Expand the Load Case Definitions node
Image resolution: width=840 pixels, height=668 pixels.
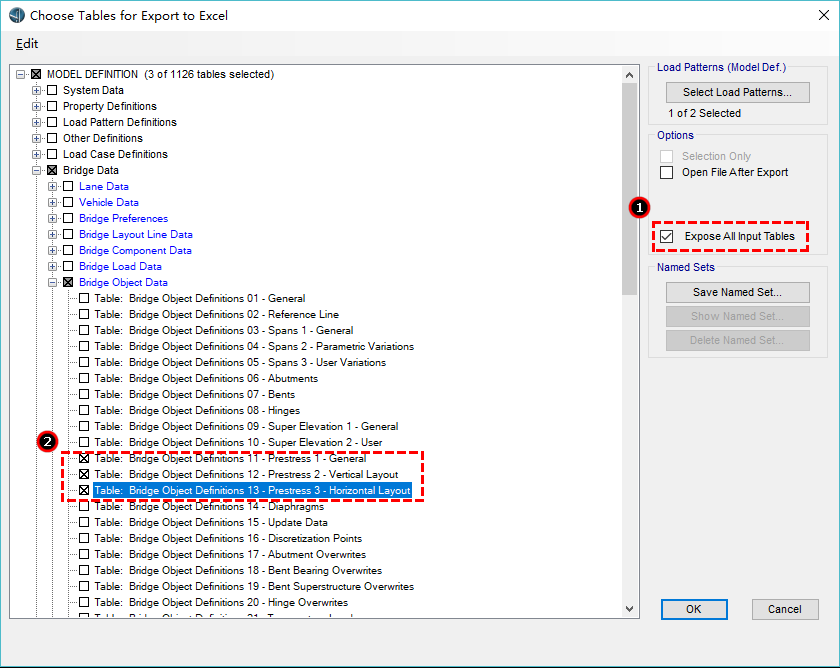37,154
